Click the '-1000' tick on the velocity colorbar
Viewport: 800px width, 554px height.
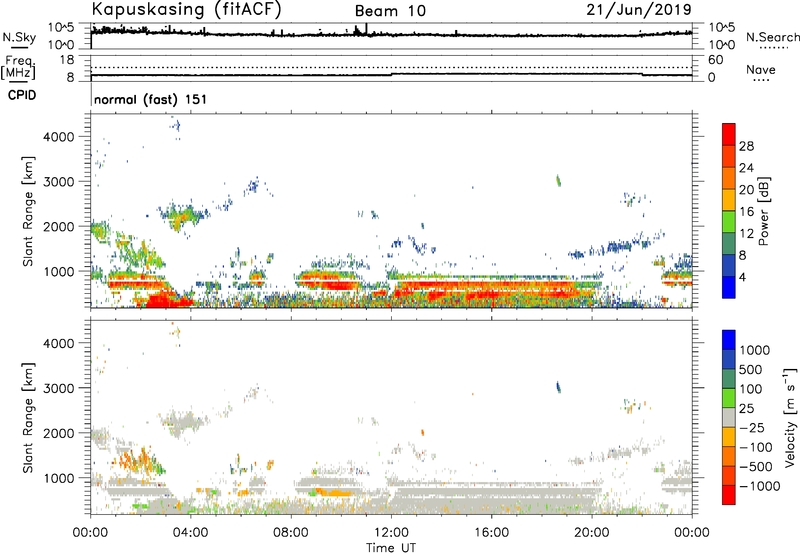tap(760, 486)
